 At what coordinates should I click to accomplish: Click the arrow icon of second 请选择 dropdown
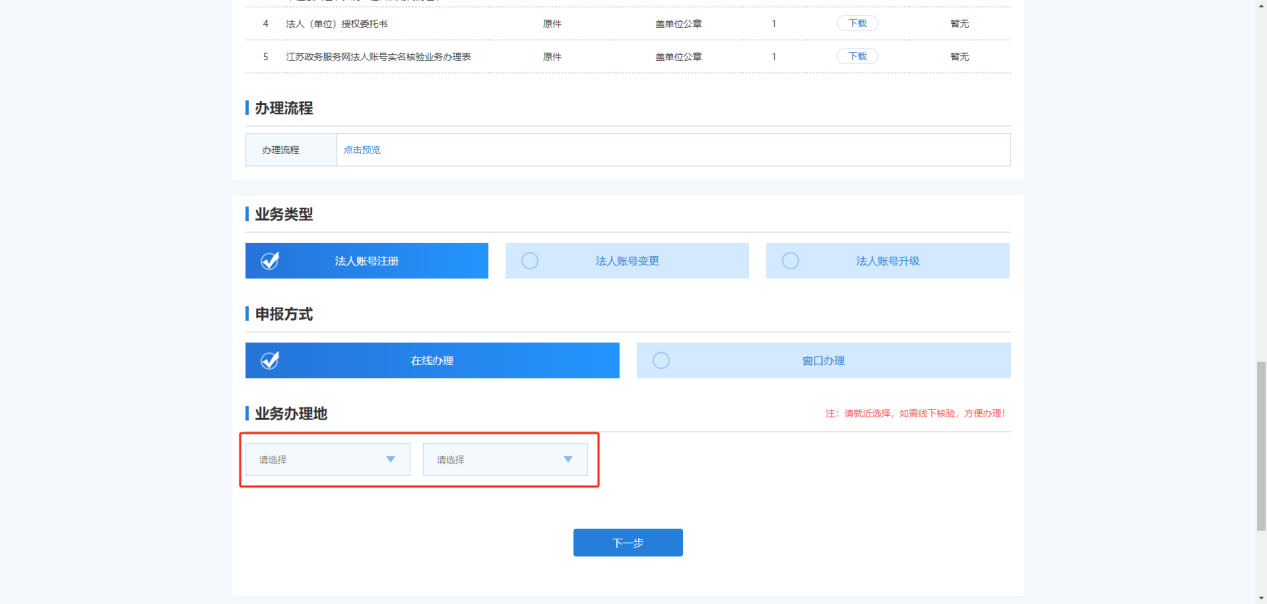click(x=568, y=460)
